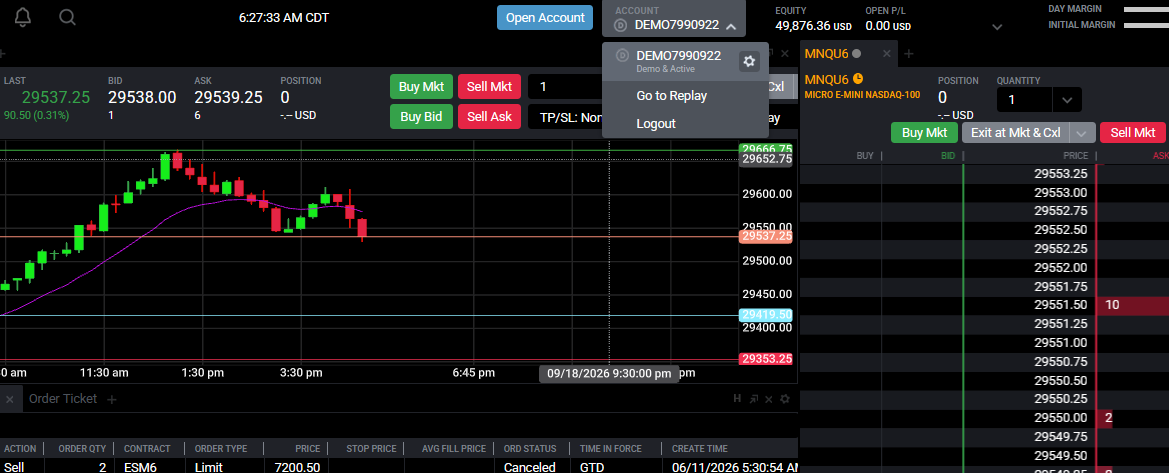Sort by the TIME IN FORCE column header
Screen dimensions: 1169x473
point(610,448)
